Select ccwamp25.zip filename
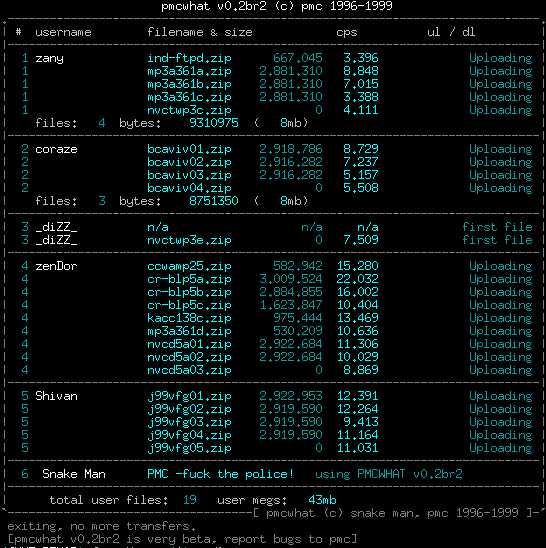The height and width of the screenshot is (548, 546). pyautogui.click(x=189, y=266)
